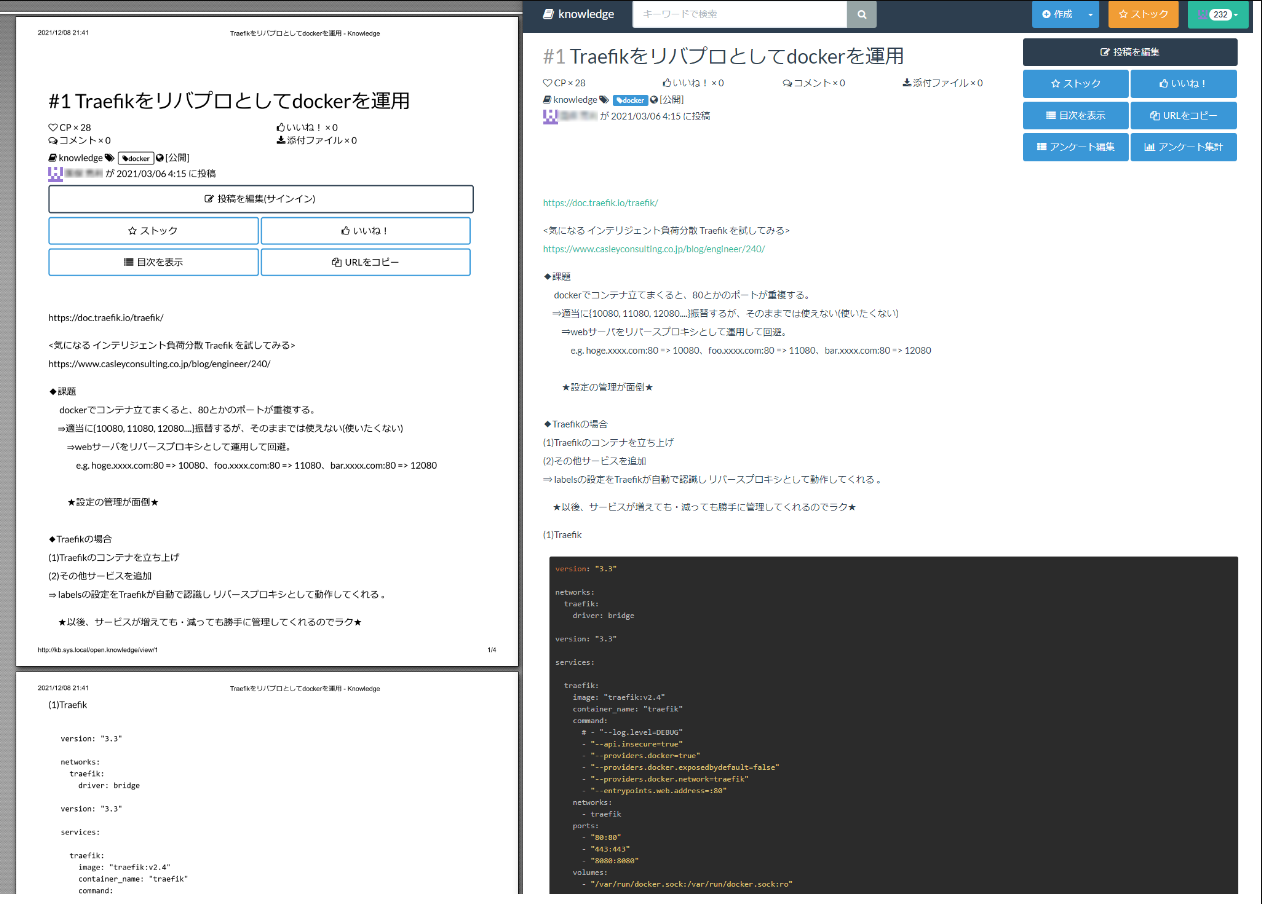The image size is (1262, 904).
Task: Open the アンケート集計 survey results button
Action: tap(1183, 147)
